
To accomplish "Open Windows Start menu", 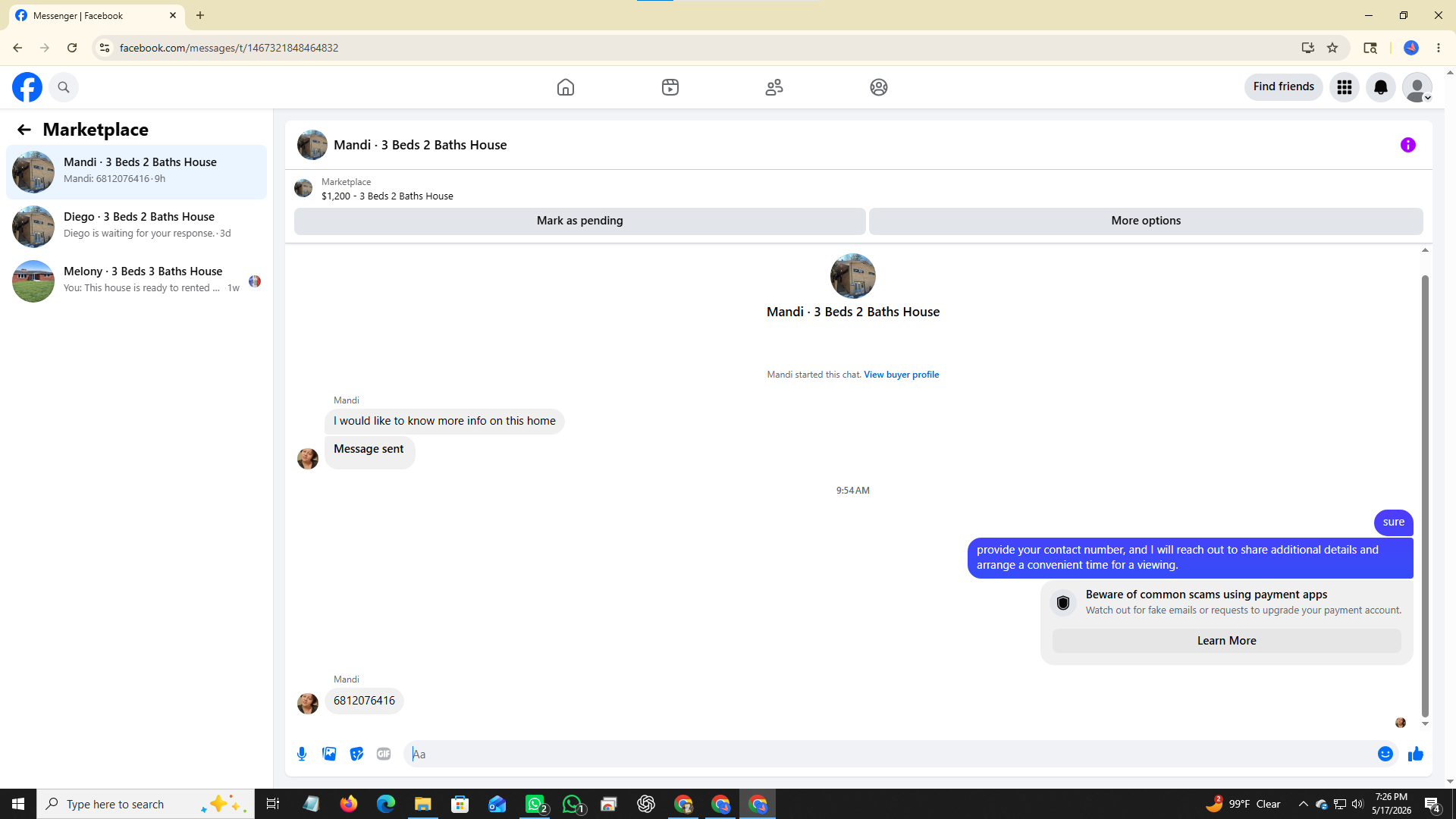I will point(18,804).
